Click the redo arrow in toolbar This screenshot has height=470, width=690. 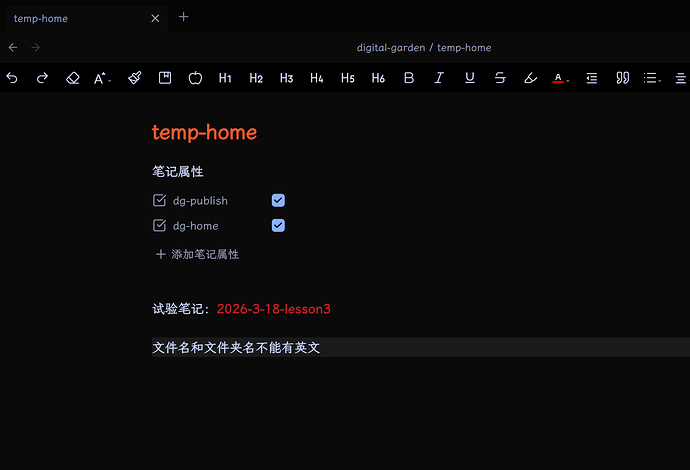(x=42, y=78)
